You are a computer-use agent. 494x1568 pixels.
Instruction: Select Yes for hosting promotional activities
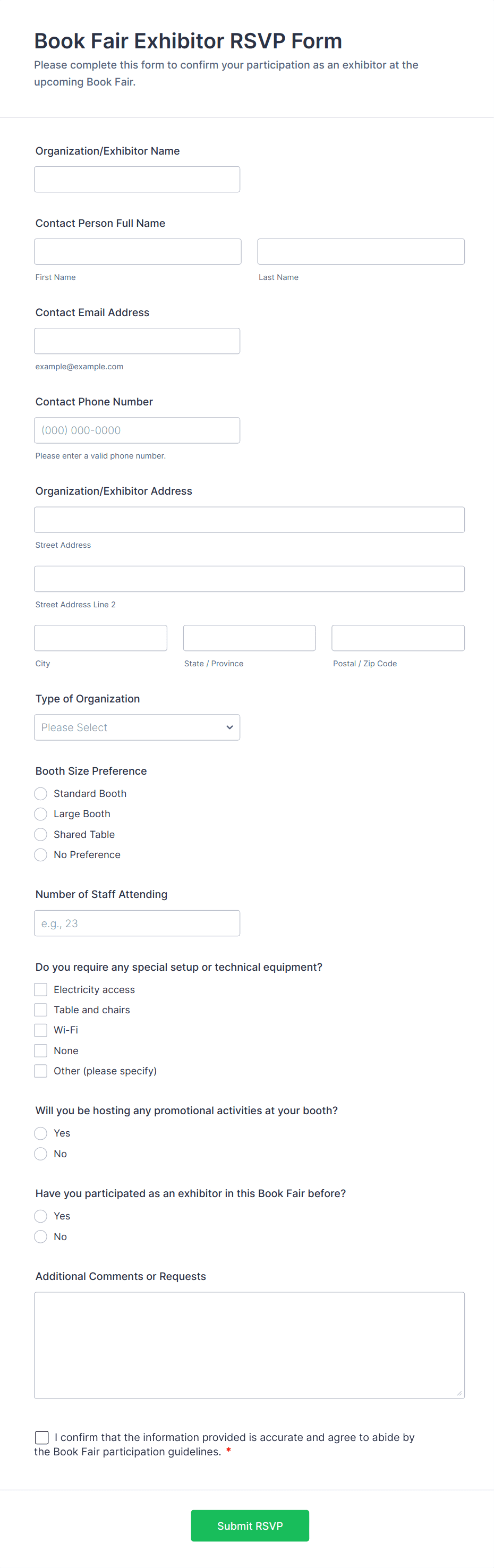[x=41, y=1133]
